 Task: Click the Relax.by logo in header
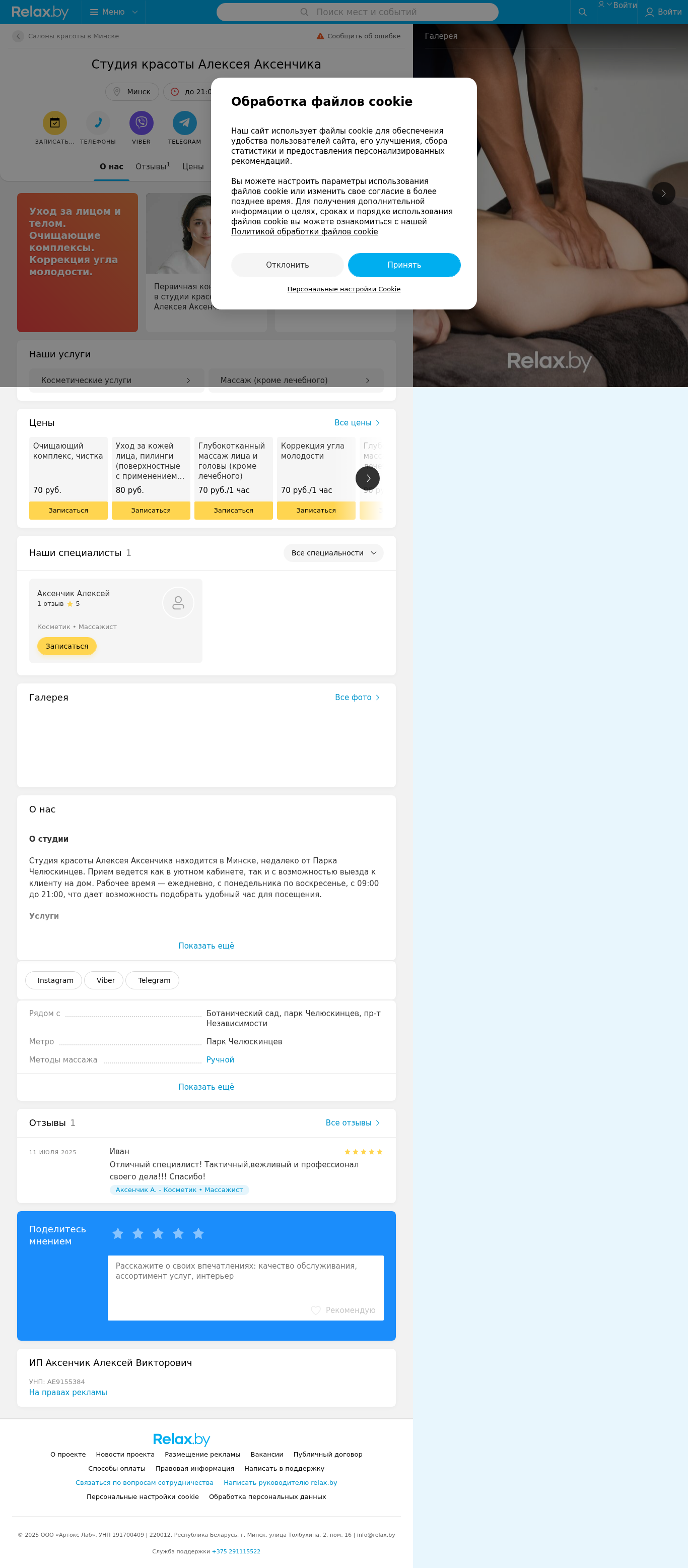tap(40, 12)
